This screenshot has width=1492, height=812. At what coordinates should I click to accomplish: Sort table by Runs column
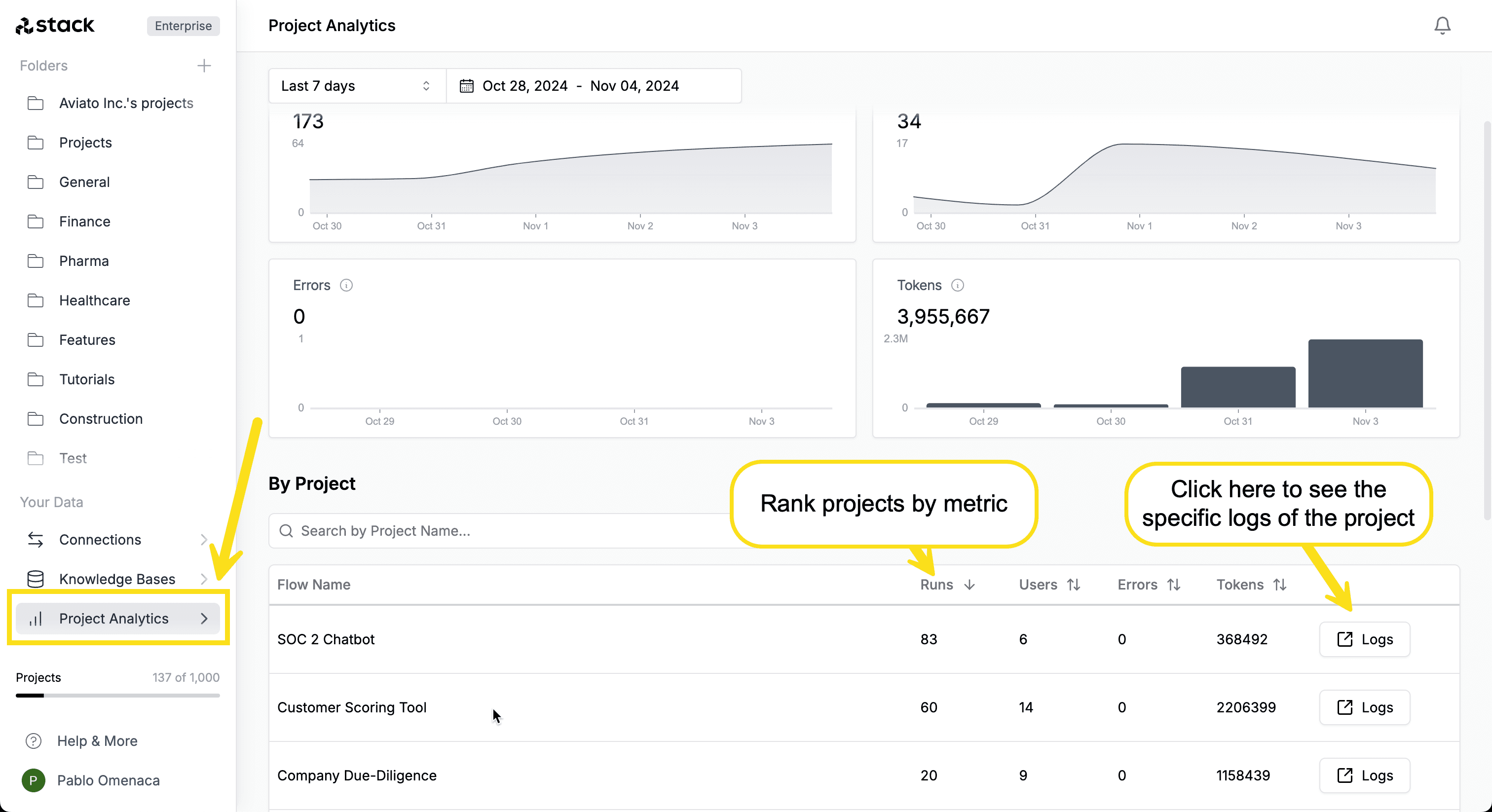tap(948, 585)
